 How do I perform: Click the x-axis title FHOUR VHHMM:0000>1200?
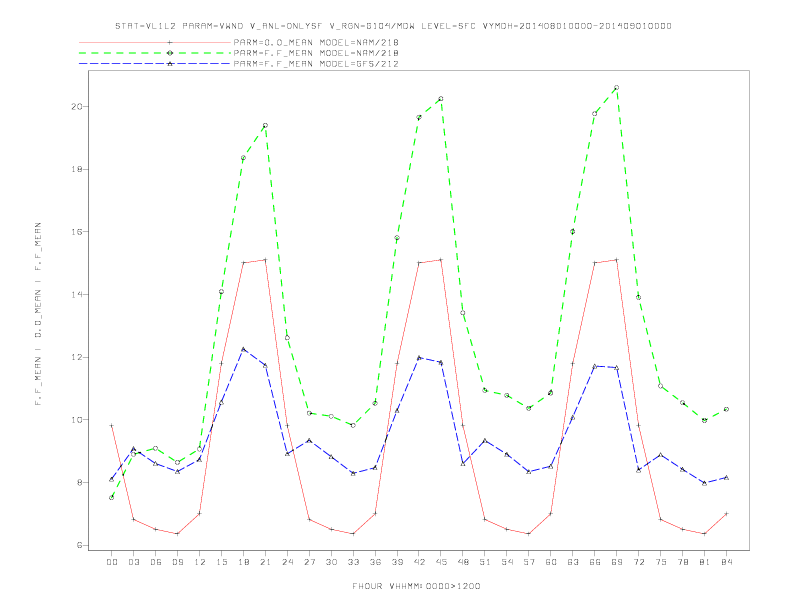416,586
